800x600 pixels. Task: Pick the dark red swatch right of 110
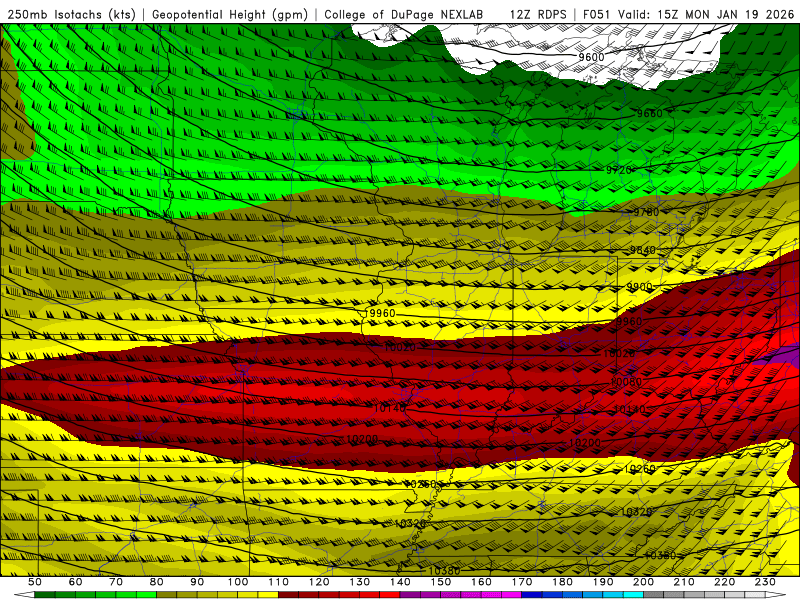(x=289, y=595)
